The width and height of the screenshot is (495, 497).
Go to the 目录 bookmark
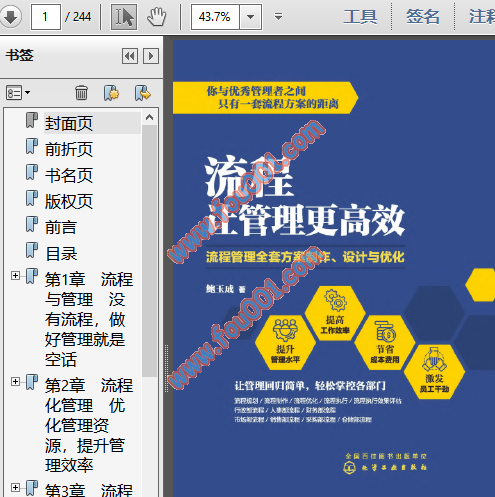tap(61, 254)
